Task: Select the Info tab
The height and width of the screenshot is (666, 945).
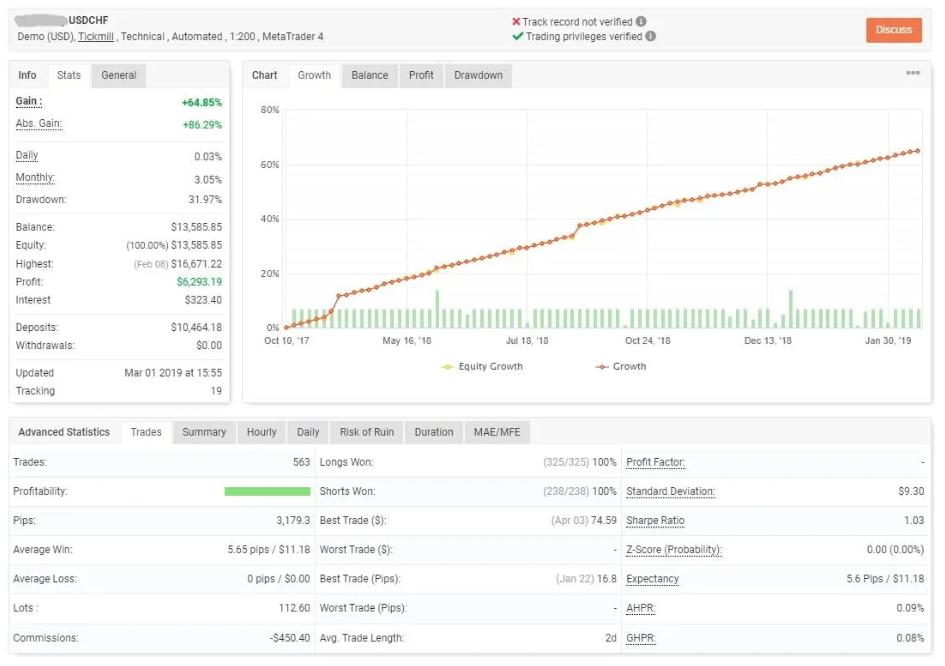Action: [x=28, y=75]
